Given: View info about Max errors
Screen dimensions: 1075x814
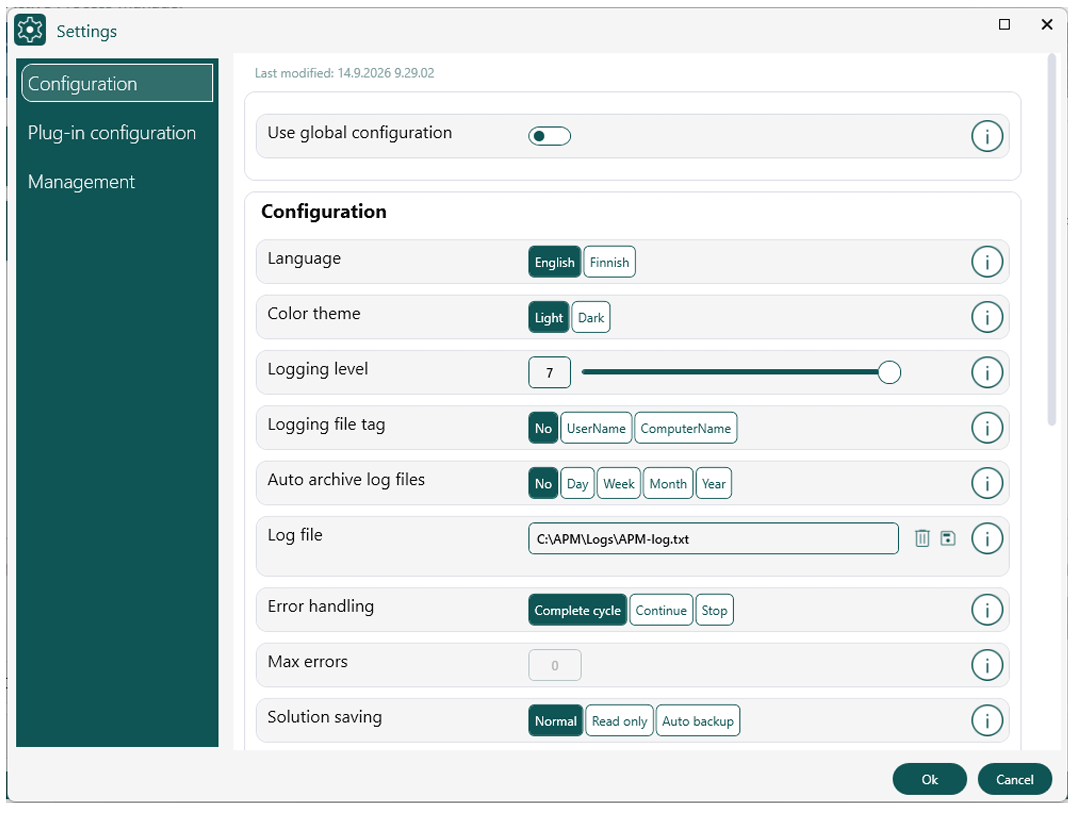Looking at the screenshot, I should point(987,665).
